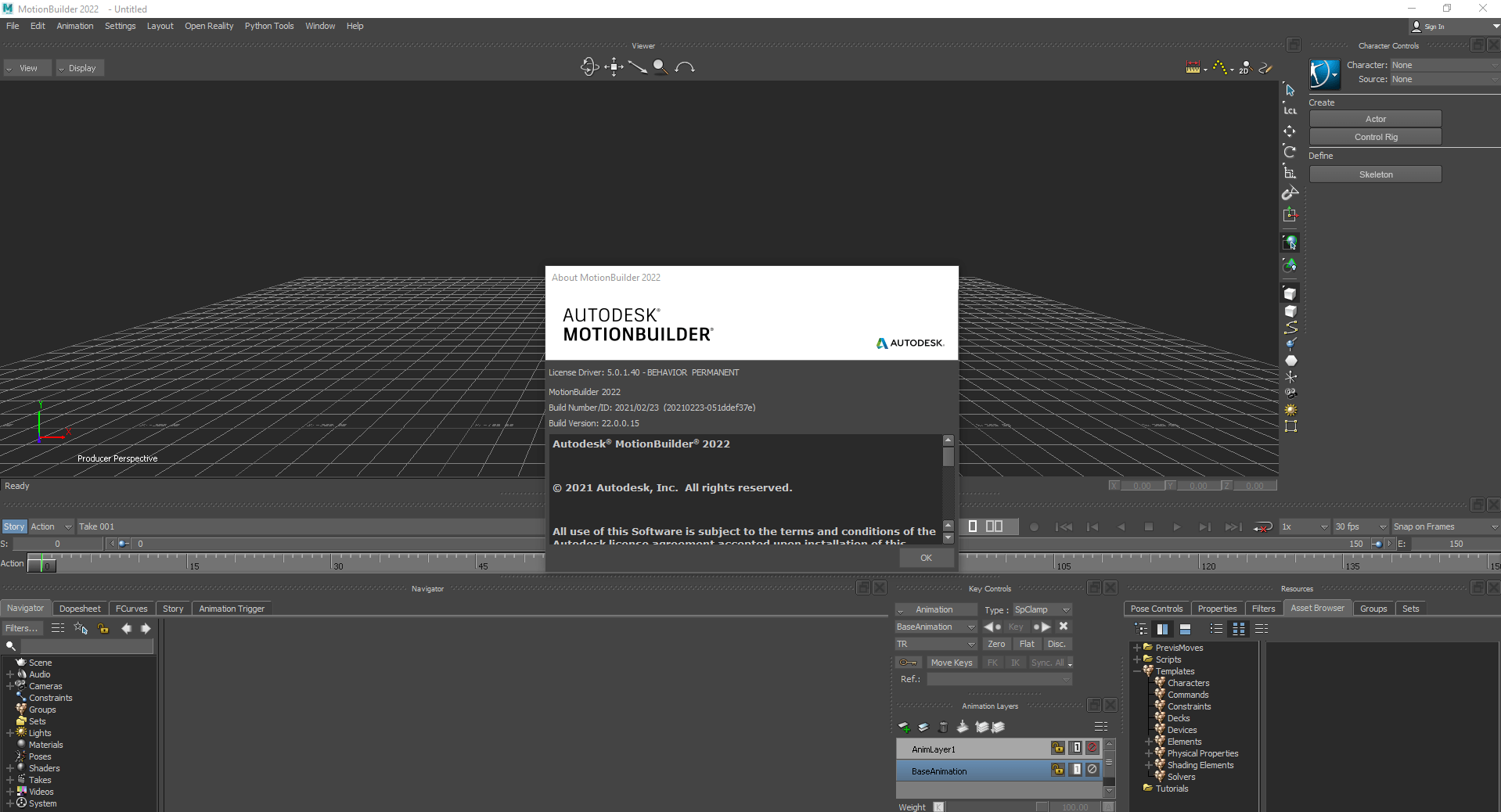Screen dimensions: 1501x812
Task: Switch Asset Browser to tree view icon
Action: 1141,629
